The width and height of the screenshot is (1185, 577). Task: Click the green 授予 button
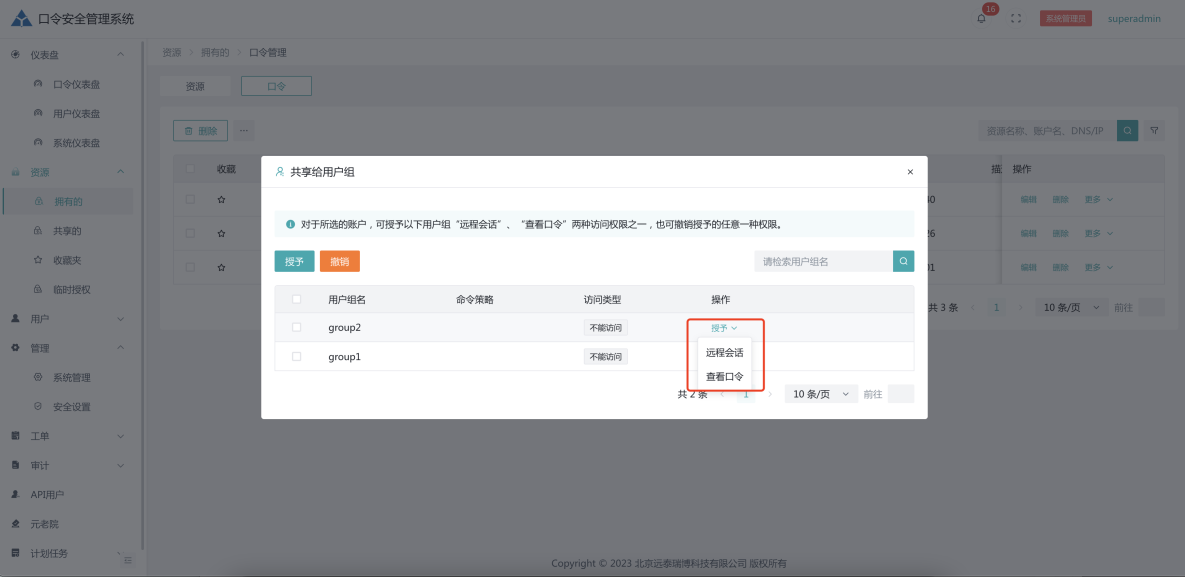[x=294, y=262]
